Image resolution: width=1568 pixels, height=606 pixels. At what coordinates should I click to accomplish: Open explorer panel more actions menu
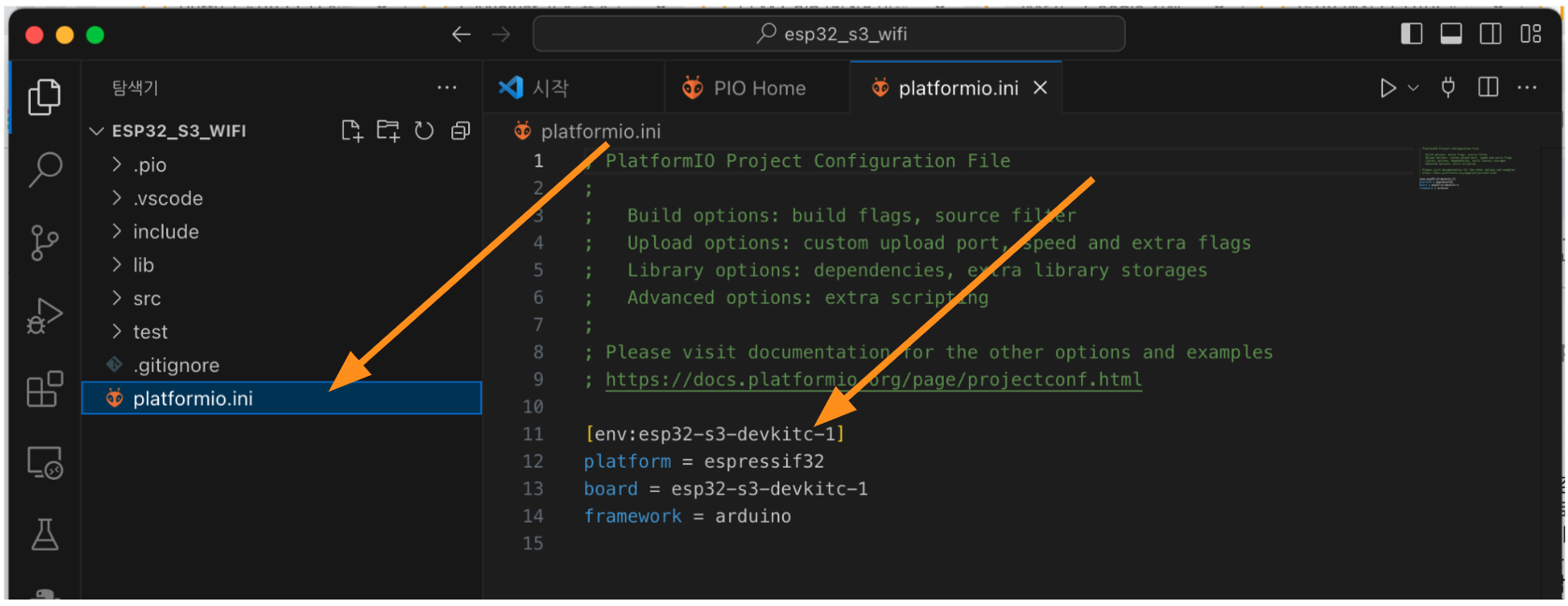(448, 88)
